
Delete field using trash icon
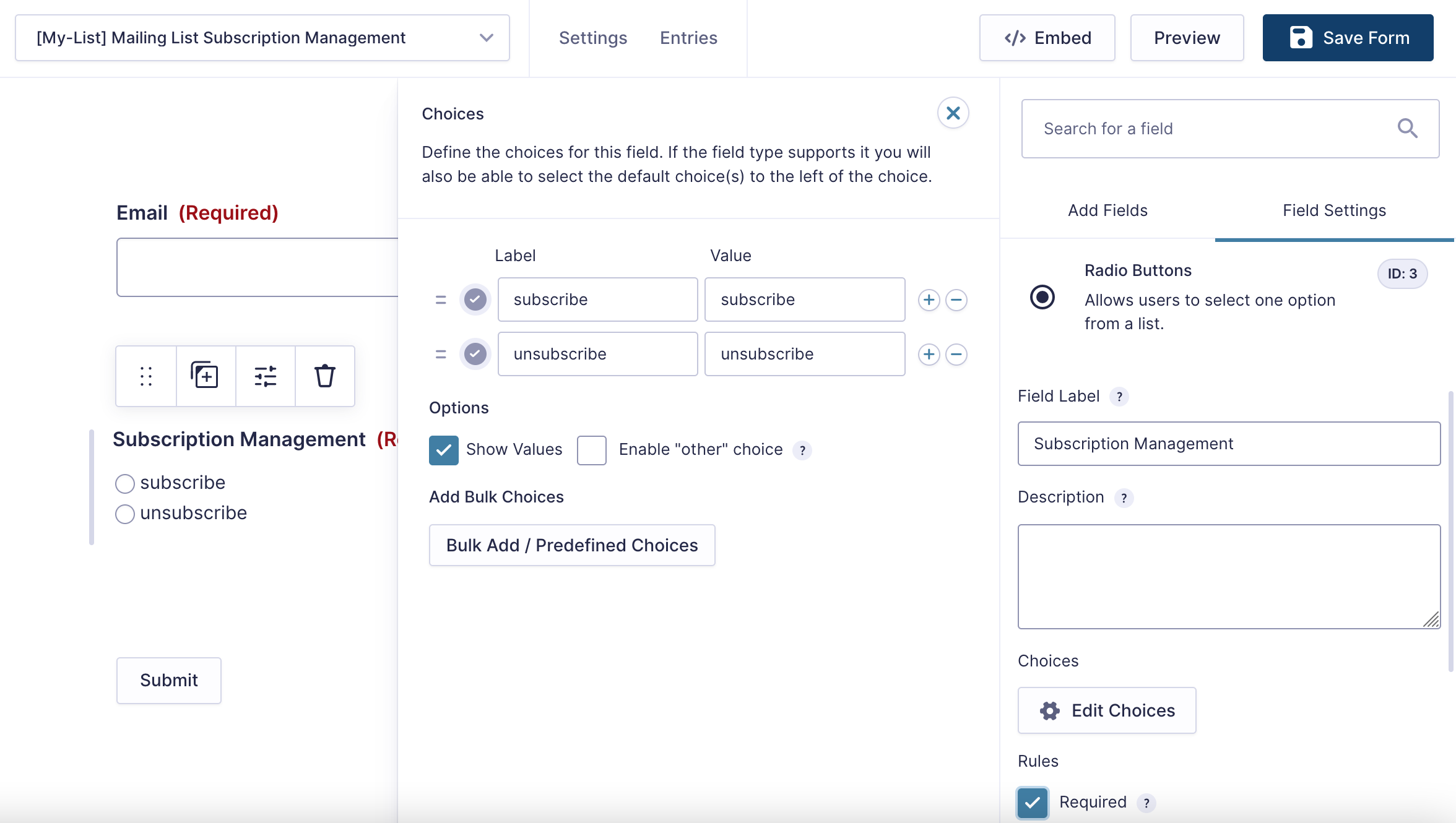pyautogui.click(x=324, y=376)
